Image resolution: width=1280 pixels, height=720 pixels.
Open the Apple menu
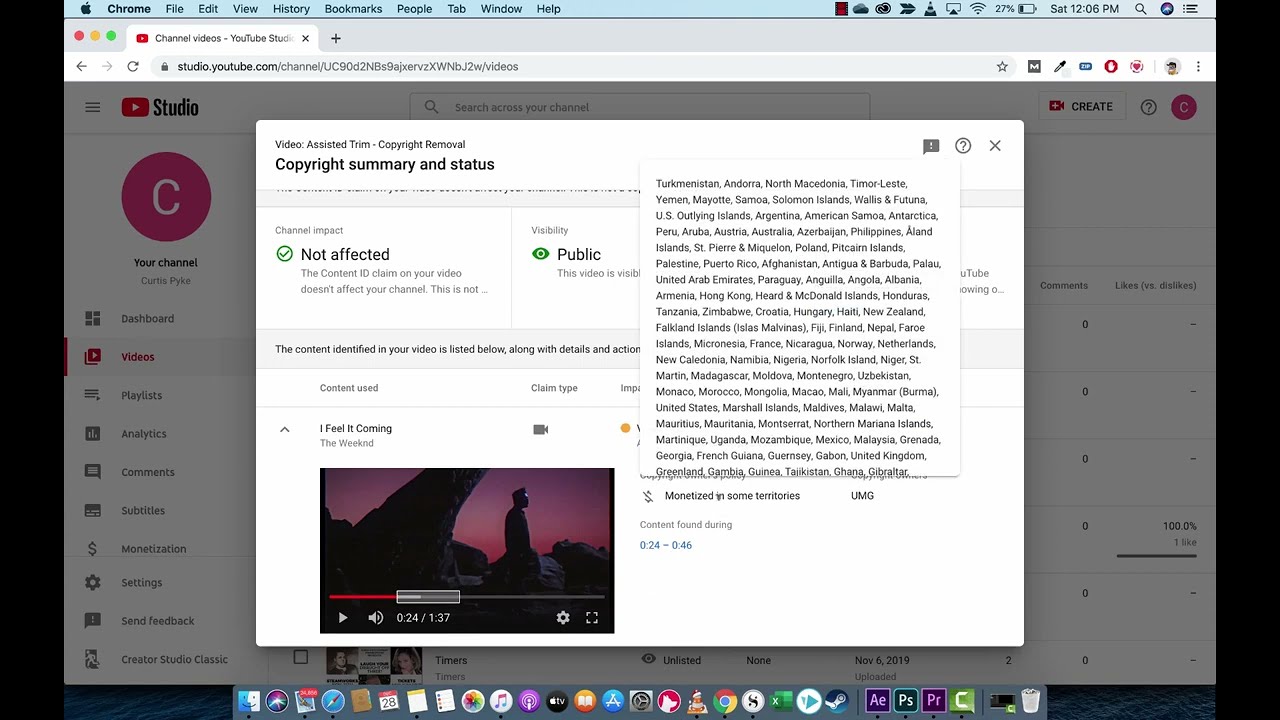pyautogui.click(x=86, y=9)
